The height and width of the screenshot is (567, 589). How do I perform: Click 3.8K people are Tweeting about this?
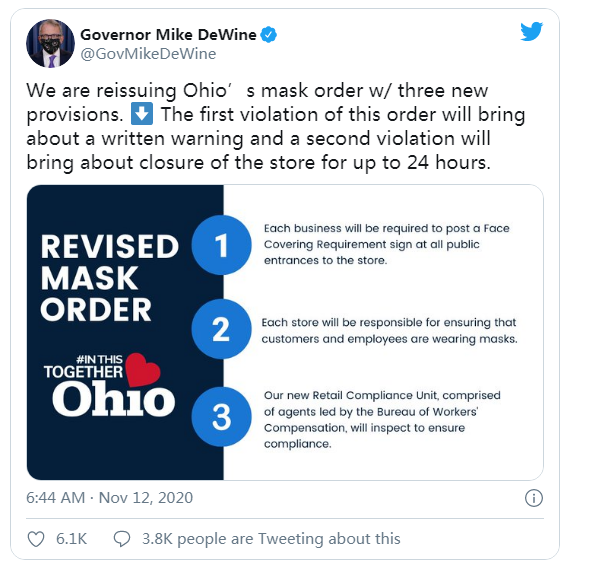pos(271,538)
